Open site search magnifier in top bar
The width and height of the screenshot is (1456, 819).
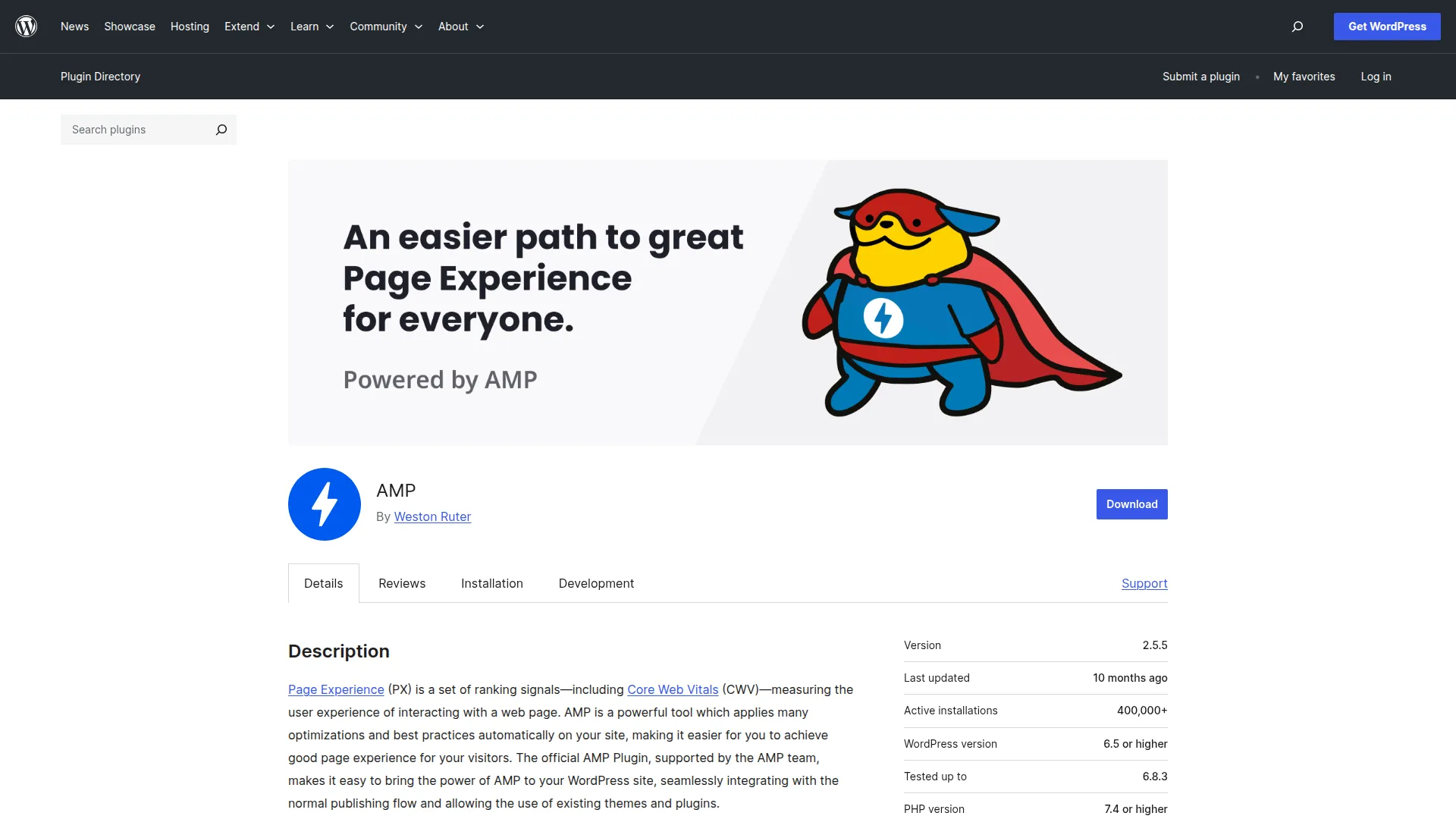pyautogui.click(x=1298, y=27)
